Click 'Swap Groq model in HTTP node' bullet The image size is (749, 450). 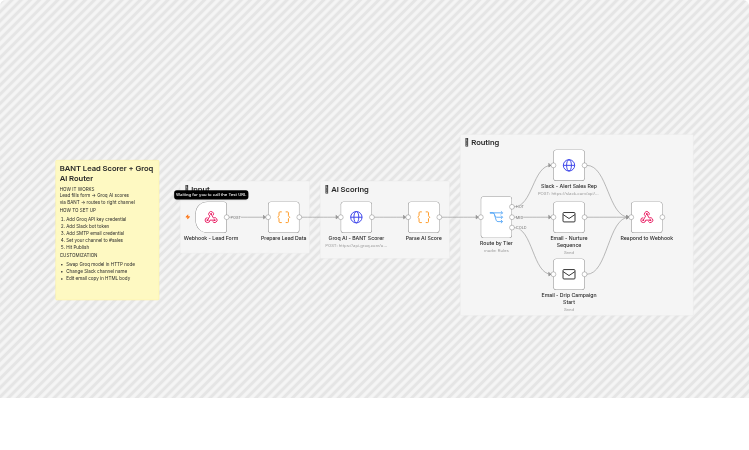[100, 264]
